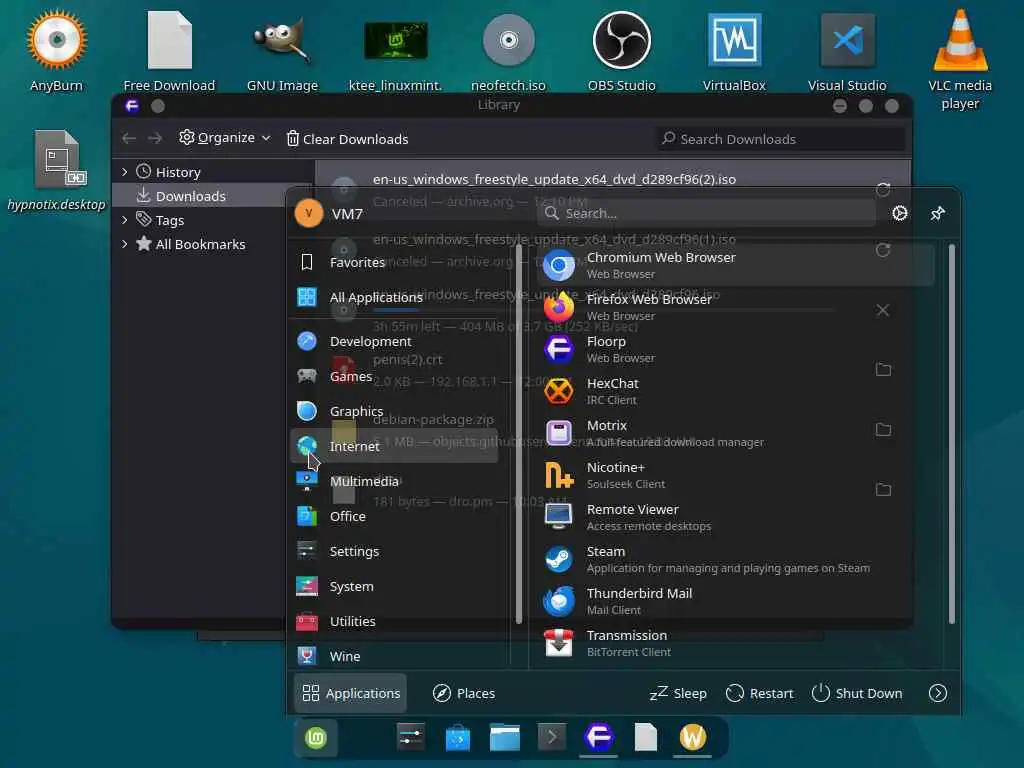Open System Settings from taskbar
Screen dimensions: 1024x768
click(x=411, y=738)
